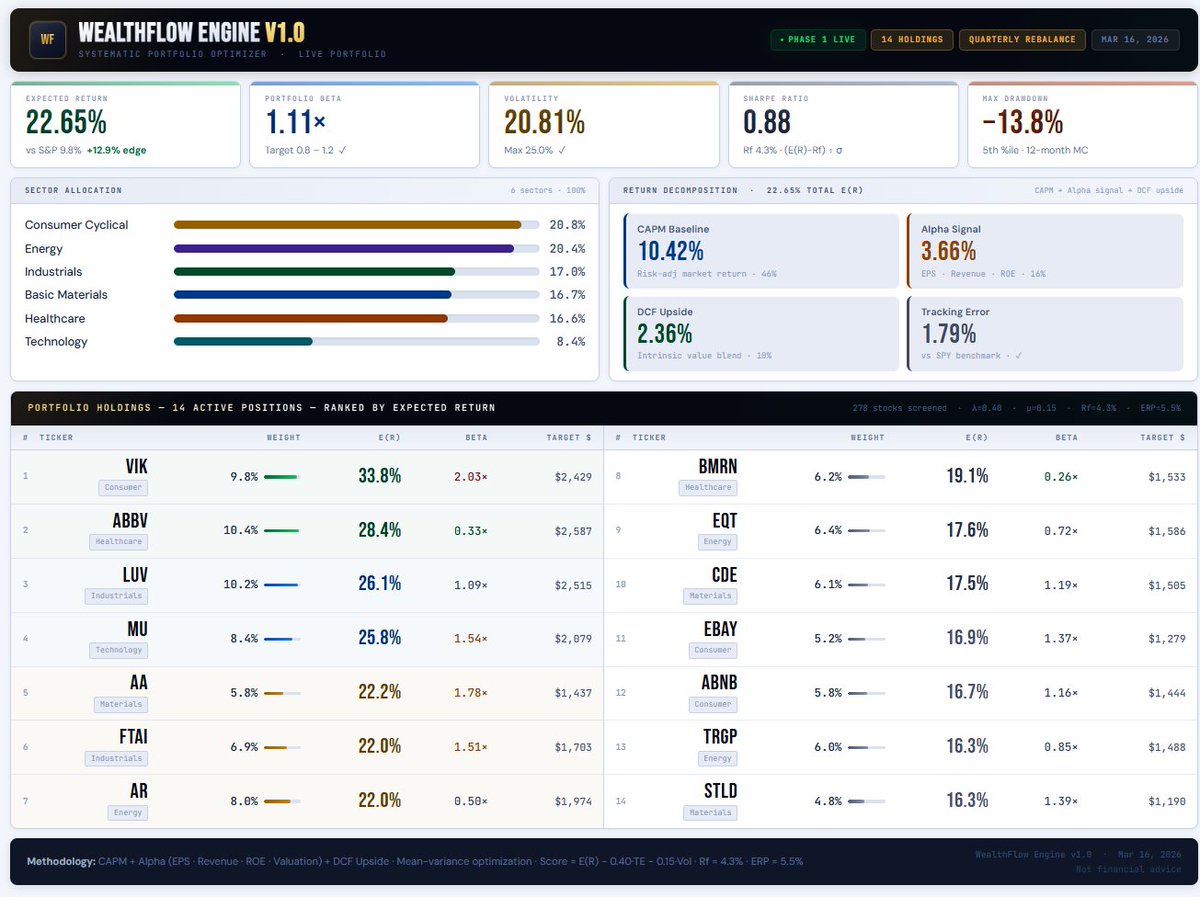Image resolution: width=1200 pixels, height=897 pixels.
Task: Click BMRN expected return 19.1%
Action: (x=967, y=476)
